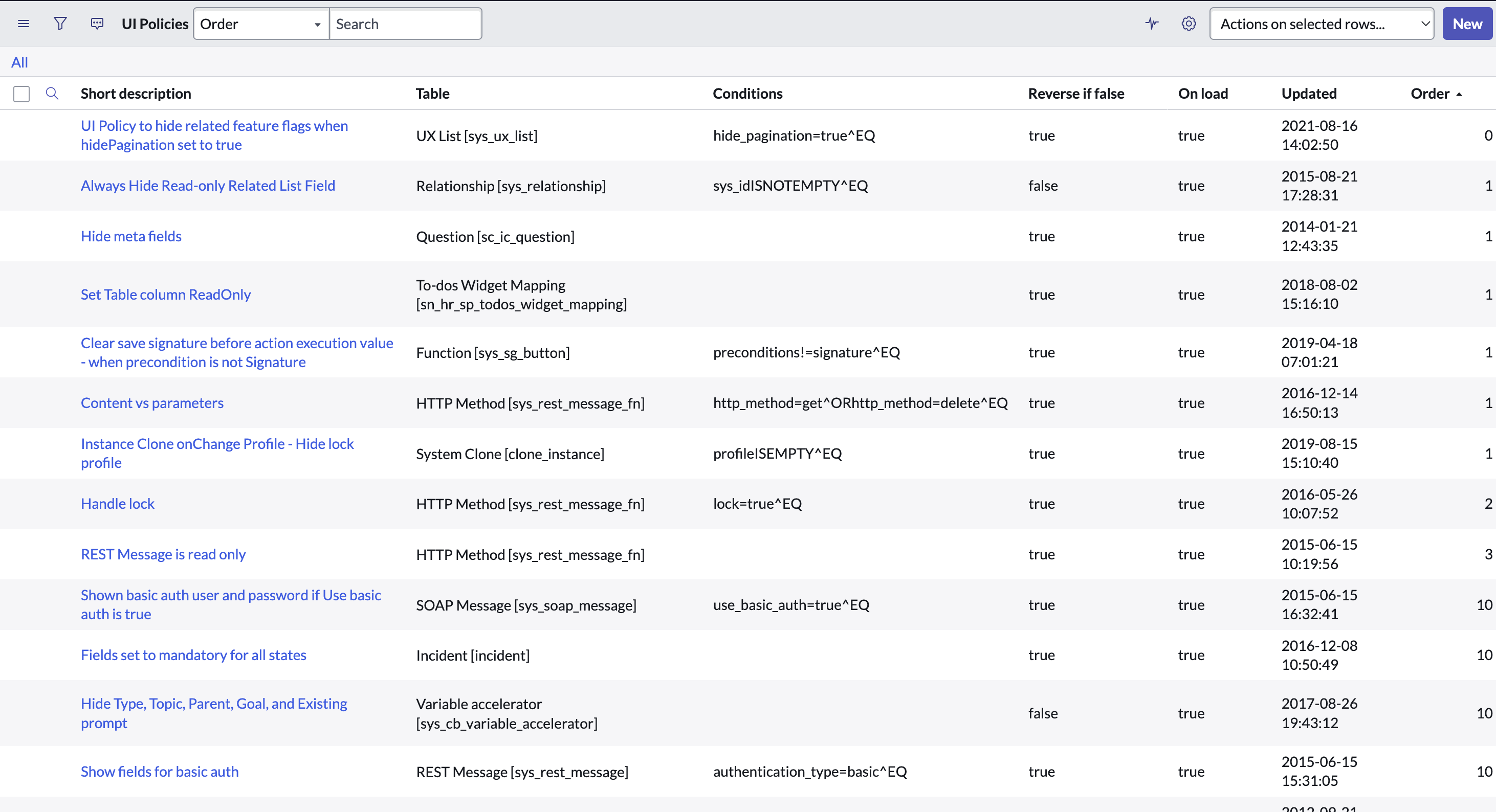1496x812 pixels.
Task: Click the search input field
Action: 405,24
